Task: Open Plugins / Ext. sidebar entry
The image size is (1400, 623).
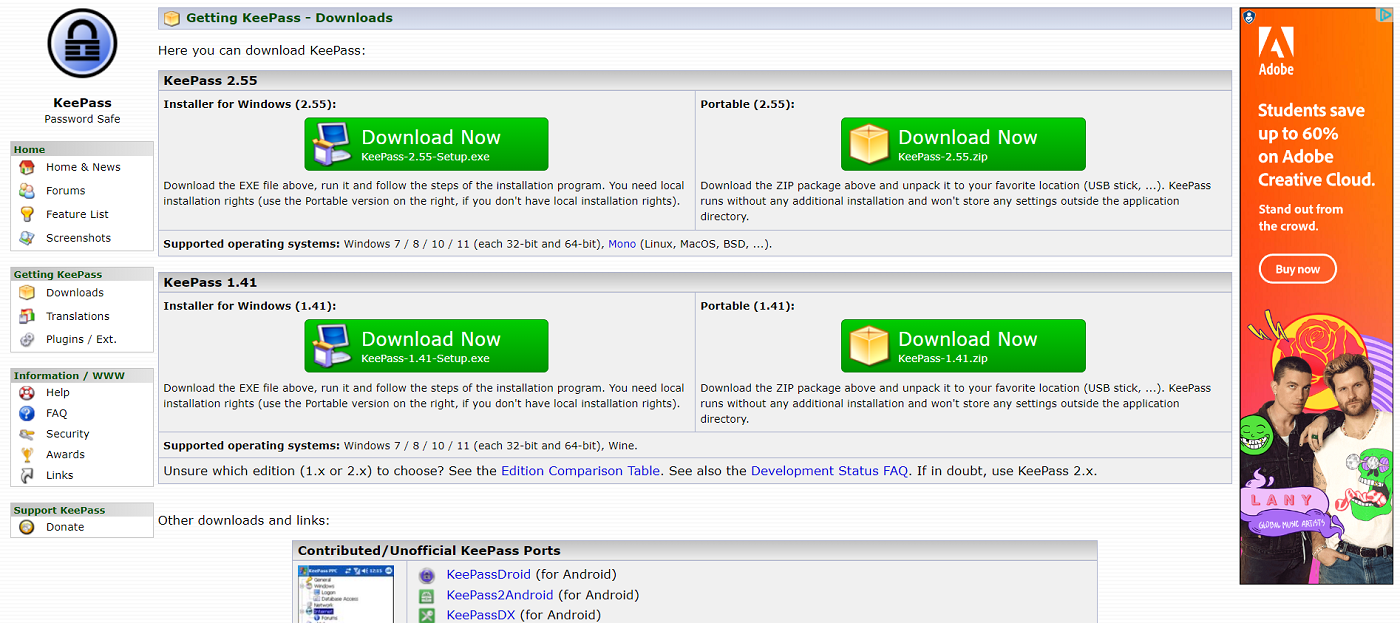Action: (x=27, y=339)
